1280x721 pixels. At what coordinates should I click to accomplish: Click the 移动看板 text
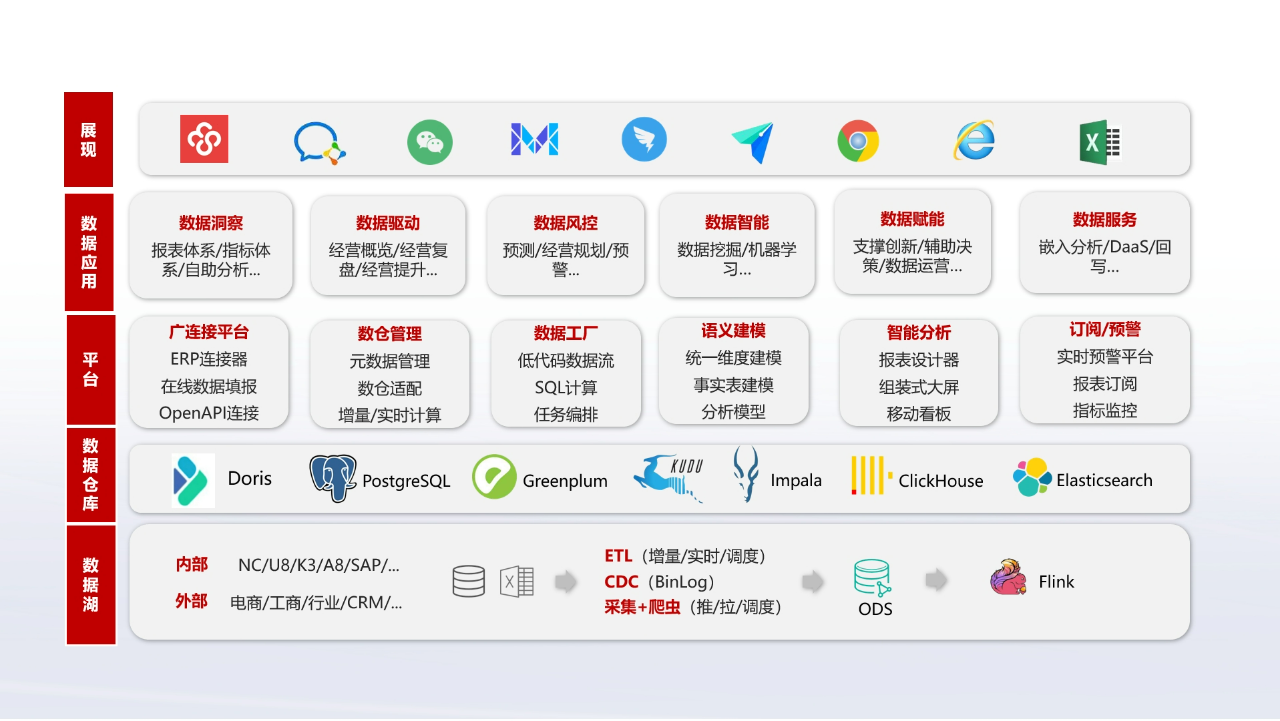(919, 413)
